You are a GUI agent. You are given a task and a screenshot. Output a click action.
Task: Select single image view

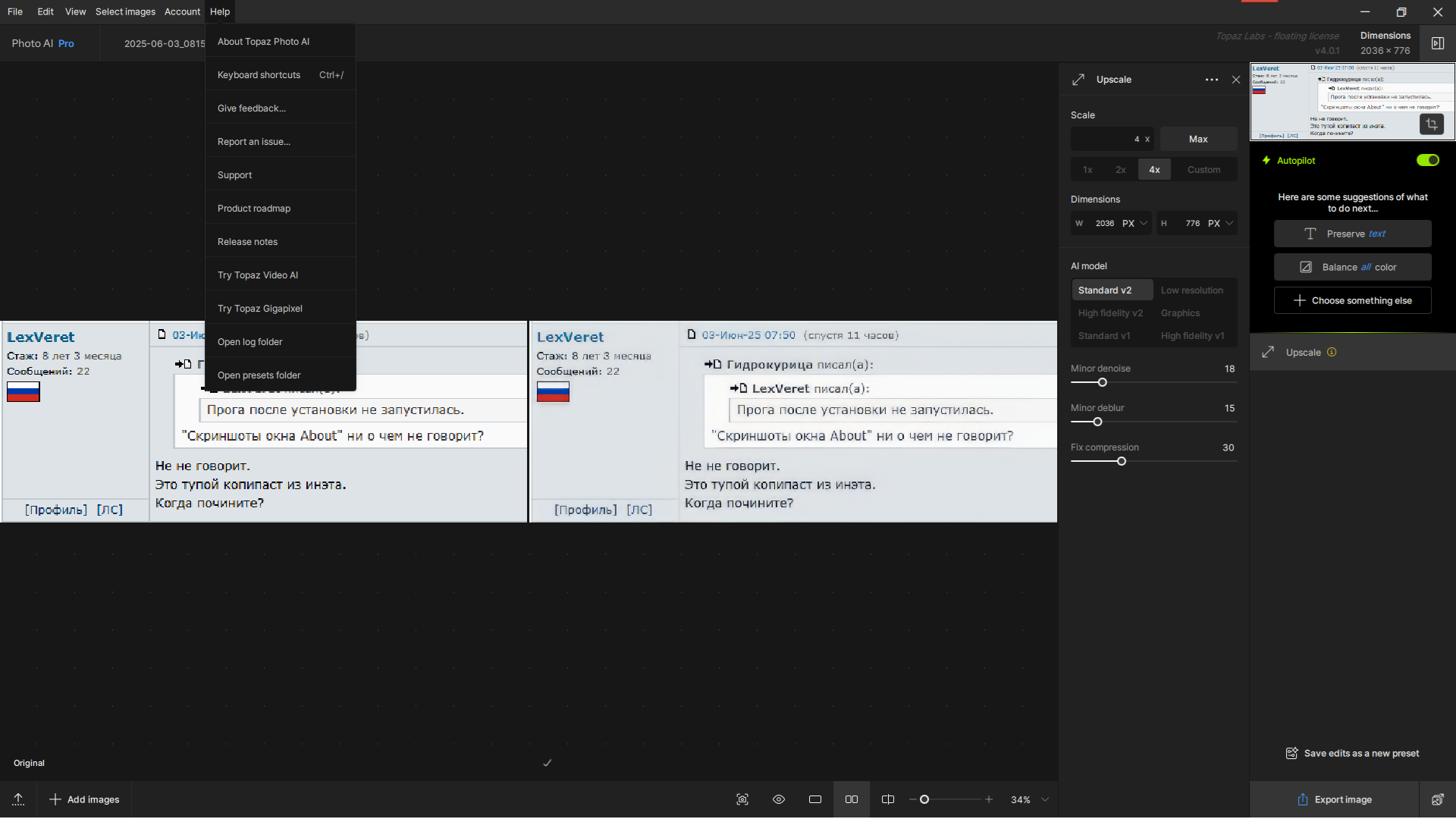815,799
